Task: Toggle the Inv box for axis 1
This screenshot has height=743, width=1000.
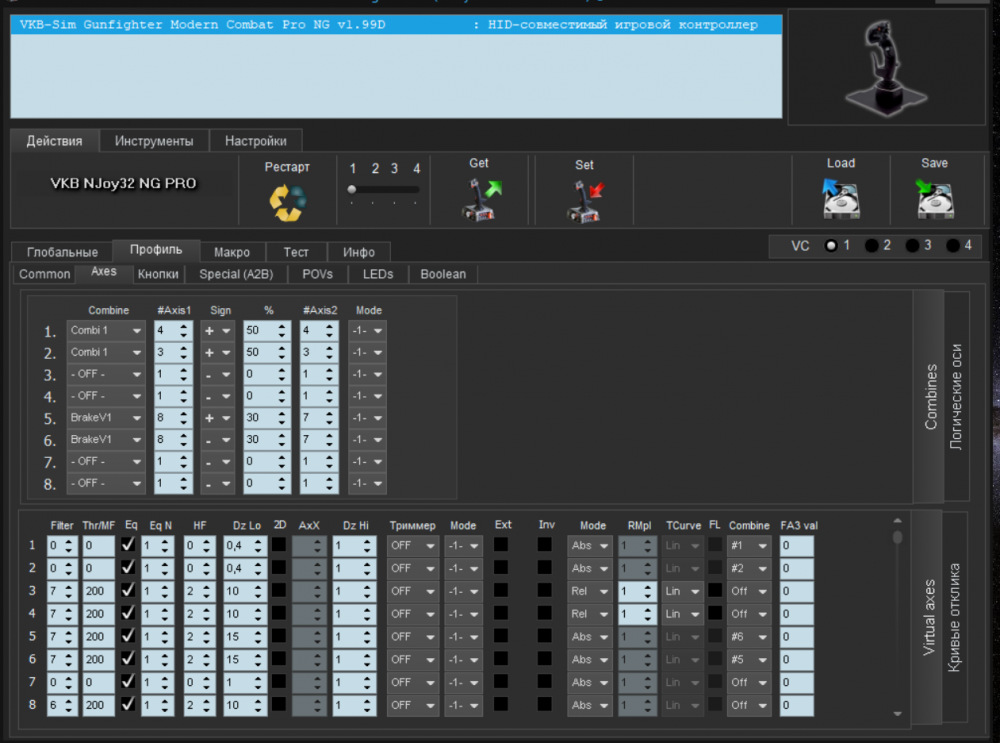Action: [x=545, y=545]
